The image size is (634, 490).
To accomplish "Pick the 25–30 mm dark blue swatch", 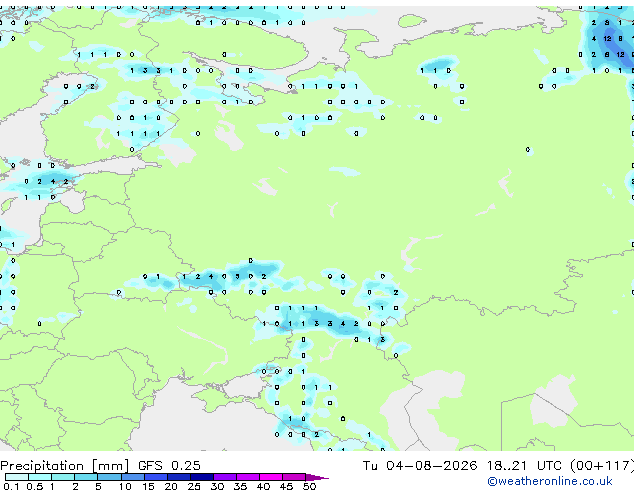I will 202,477.
